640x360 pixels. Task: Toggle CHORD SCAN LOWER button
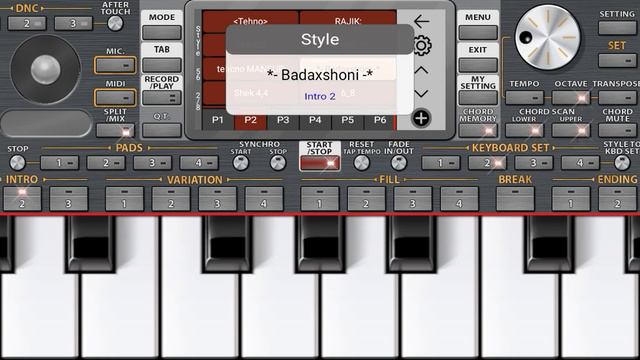(524, 130)
